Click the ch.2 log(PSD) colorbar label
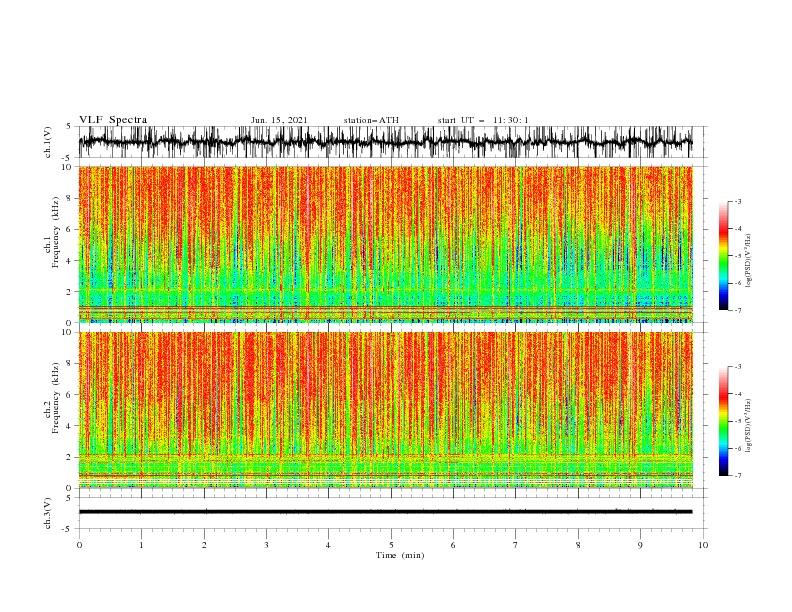The image size is (792, 612). (749, 426)
